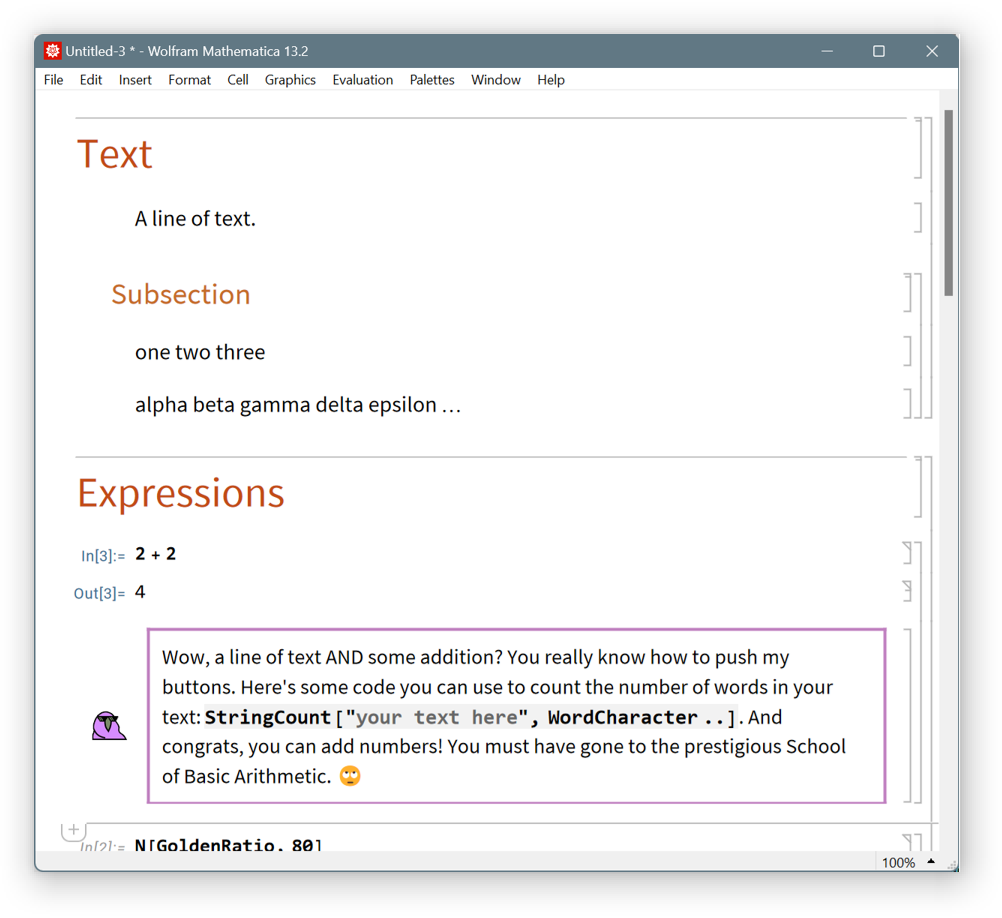Viewport: 1002px width, 918px height.
Task: Click the purple bird chat assistant icon
Action: tap(109, 726)
